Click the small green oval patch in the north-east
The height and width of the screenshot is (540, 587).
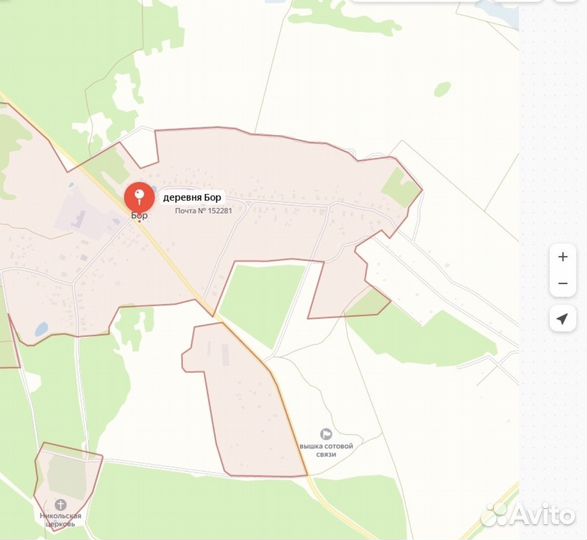pos(442,89)
